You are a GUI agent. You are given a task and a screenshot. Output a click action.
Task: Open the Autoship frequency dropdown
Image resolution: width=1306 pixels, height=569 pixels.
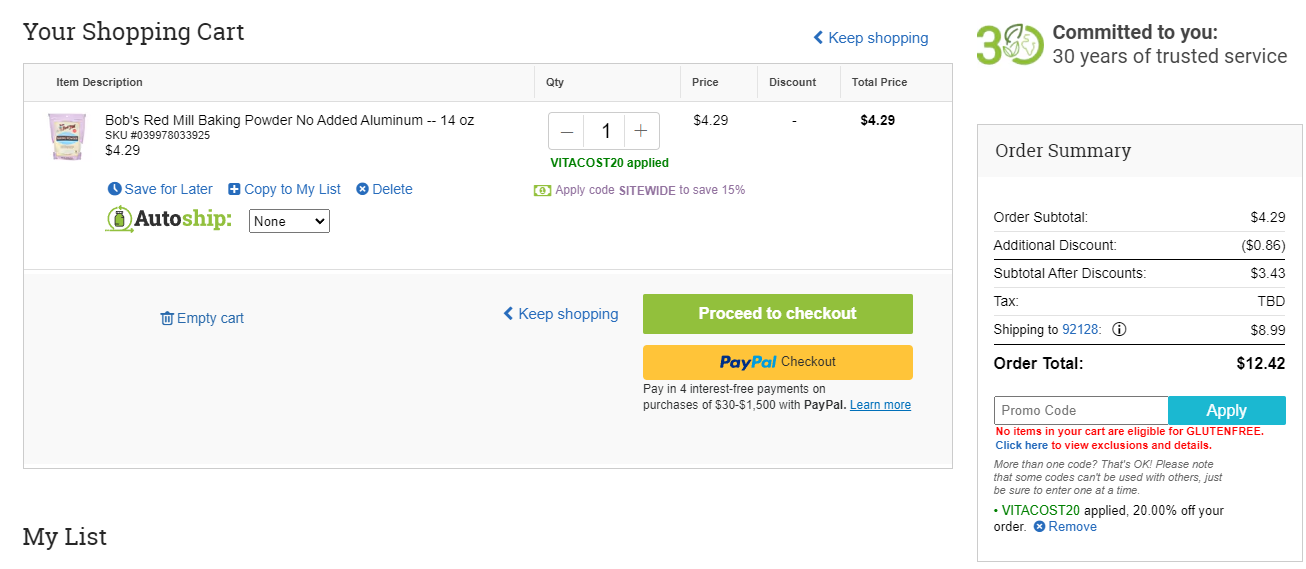pos(289,221)
